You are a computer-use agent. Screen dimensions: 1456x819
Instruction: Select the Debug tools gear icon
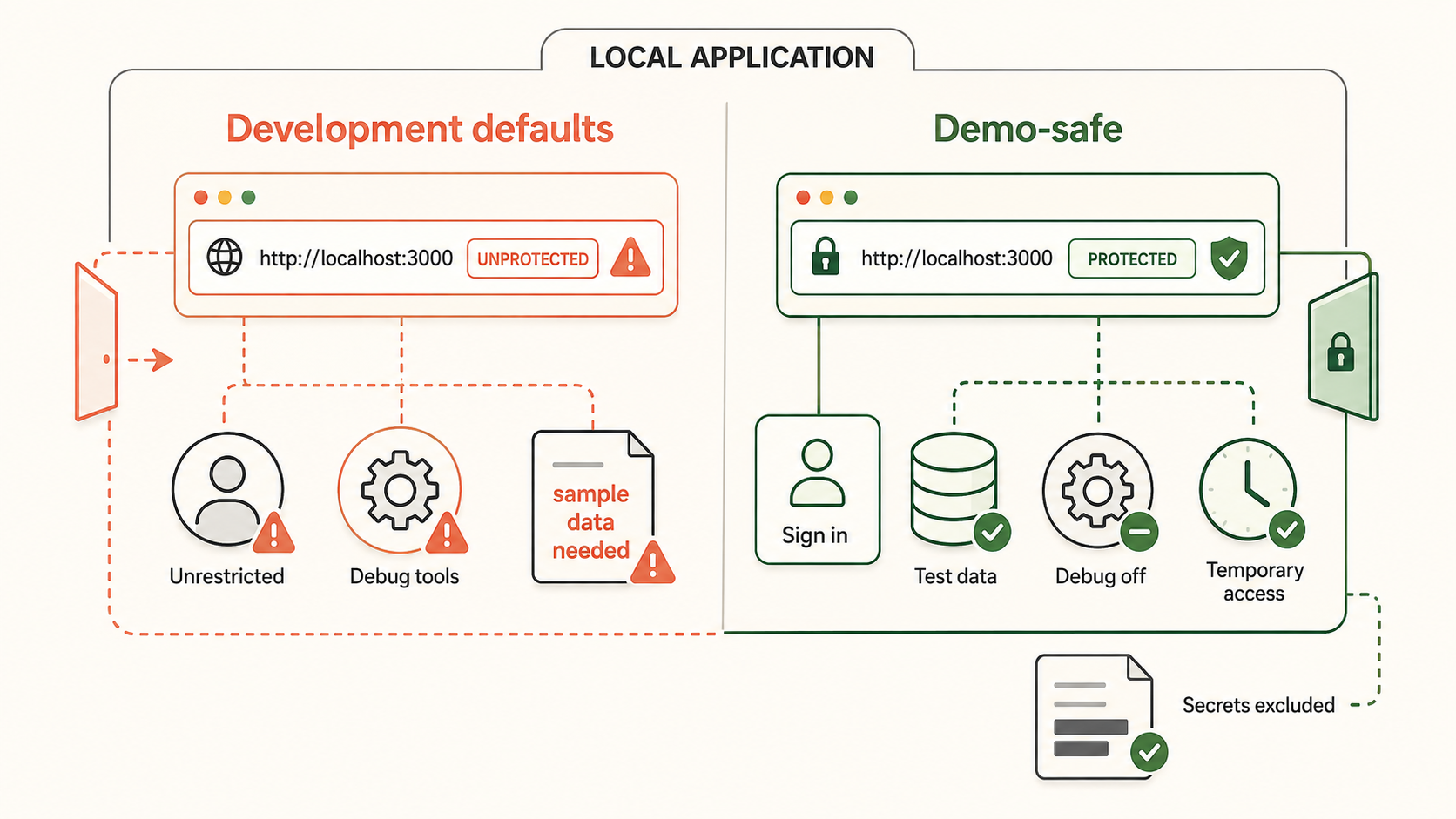(x=400, y=490)
